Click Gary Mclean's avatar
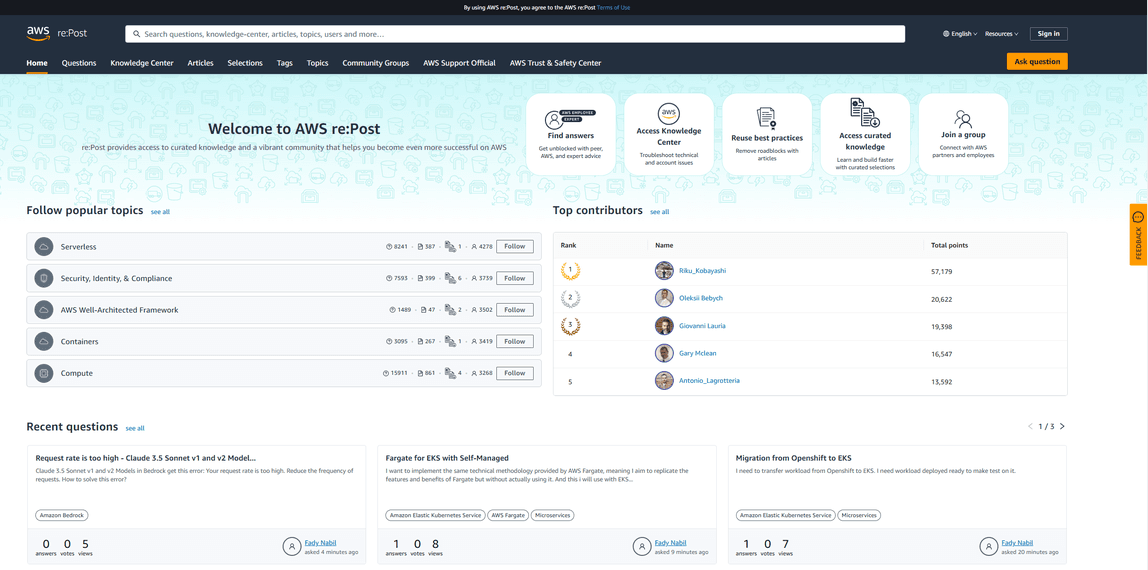The width and height of the screenshot is (1148, 570). click(664, 353)
